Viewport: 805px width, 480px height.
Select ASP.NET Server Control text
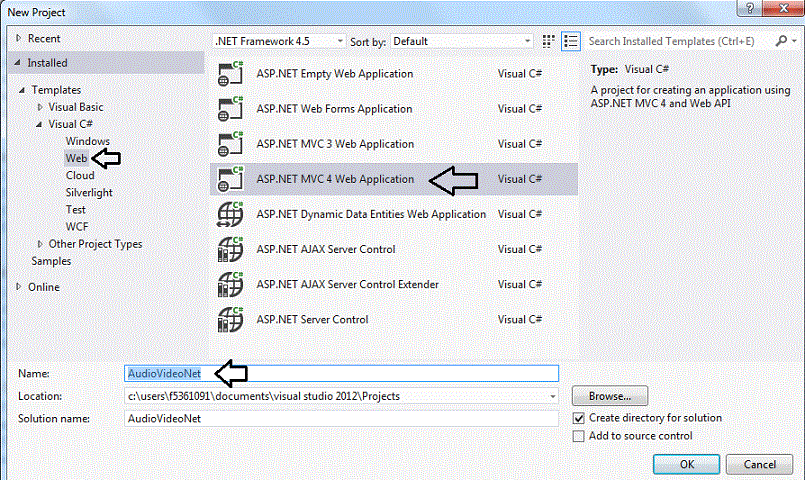coord(312,319)
